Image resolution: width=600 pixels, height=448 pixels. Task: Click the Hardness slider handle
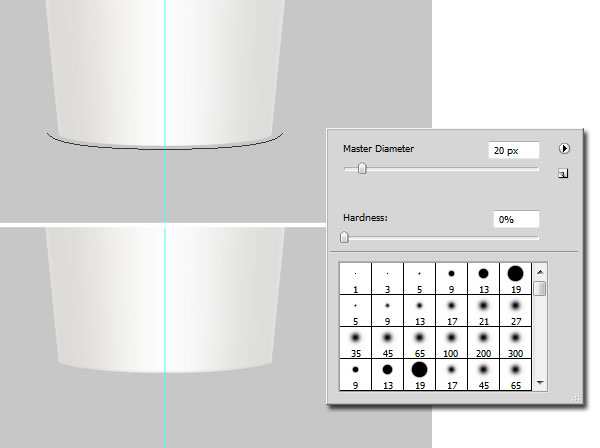click(x=345, y=237)
